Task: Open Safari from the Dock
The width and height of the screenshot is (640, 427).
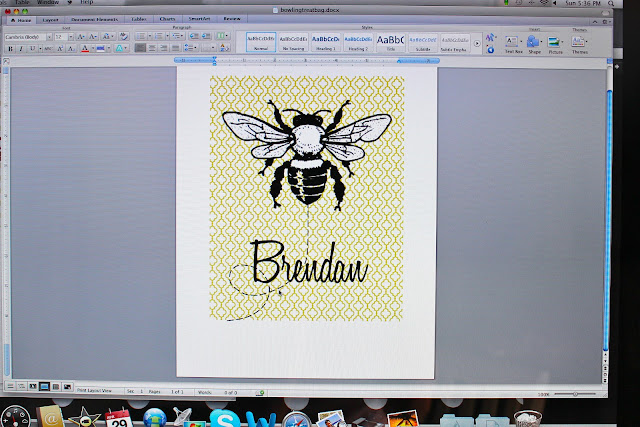Action: [x=296, y=420]
